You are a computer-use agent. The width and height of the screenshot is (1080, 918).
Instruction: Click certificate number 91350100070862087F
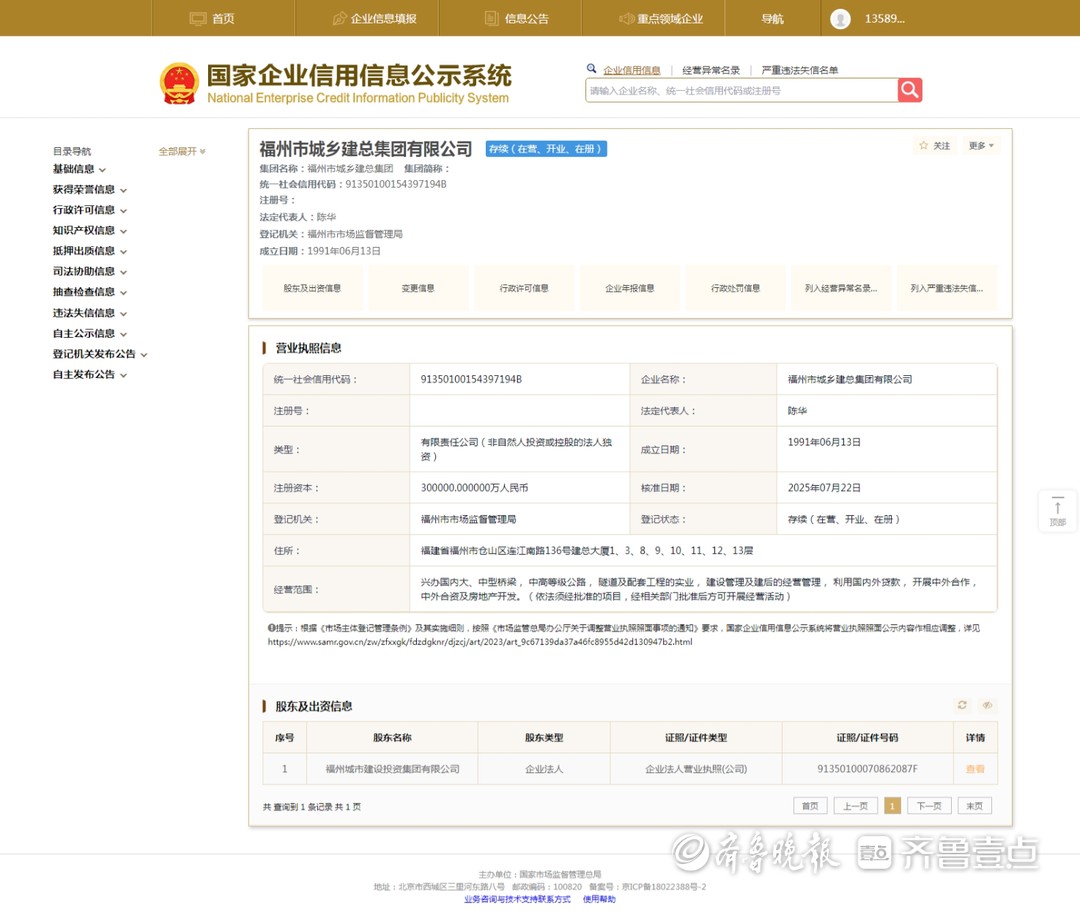[867, 769]
